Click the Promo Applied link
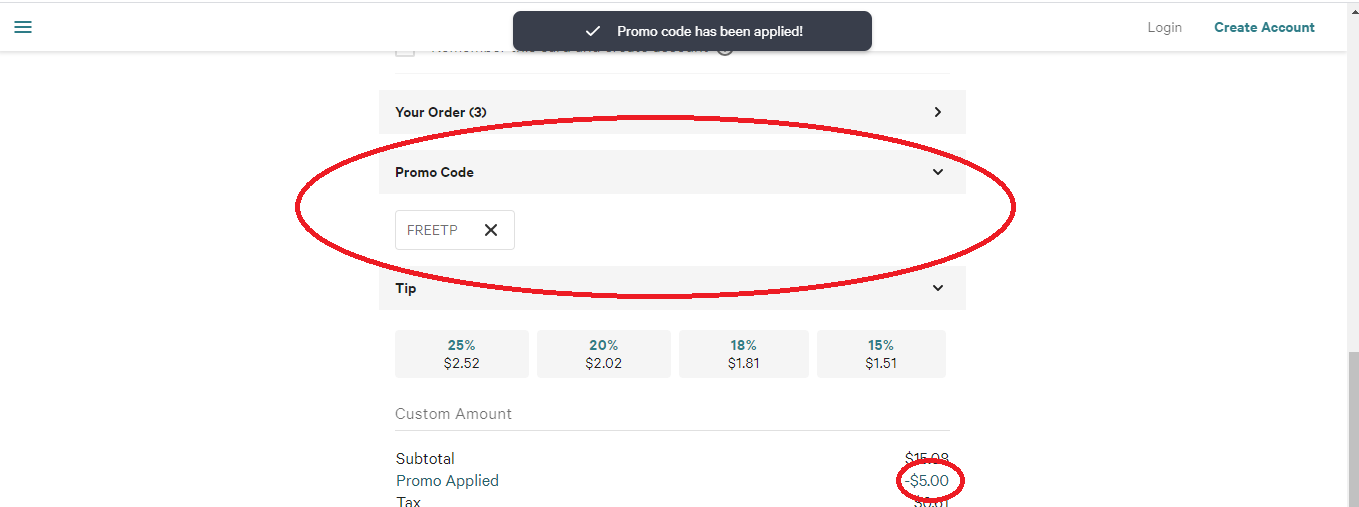The image size is (1359, 507). click(x=447, y=481)
